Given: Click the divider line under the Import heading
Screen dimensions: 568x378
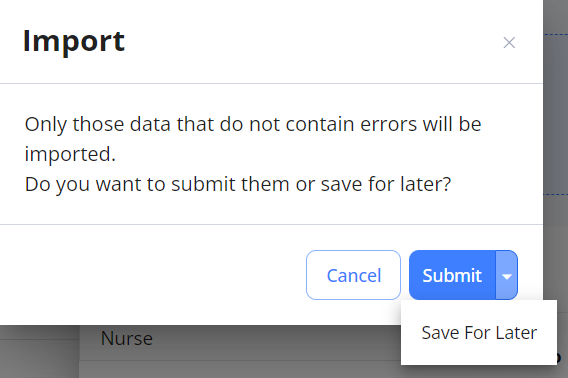Looking at the screenshot, I should 271,84.
